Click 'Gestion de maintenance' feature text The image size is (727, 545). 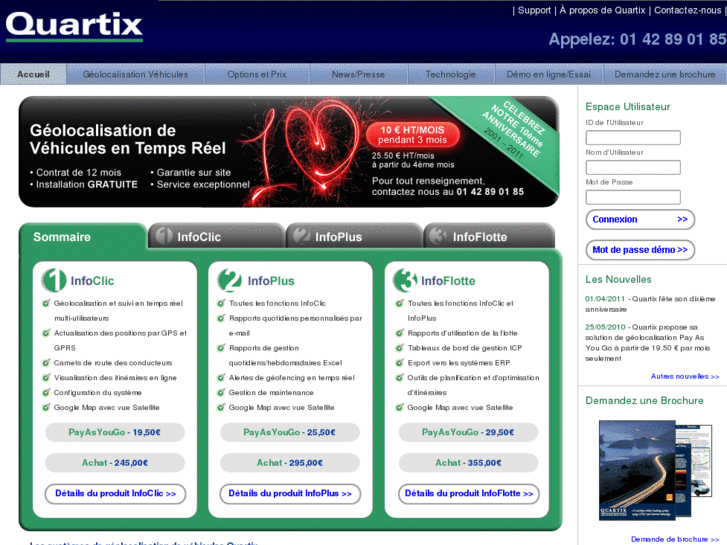[x=271, y=392]
